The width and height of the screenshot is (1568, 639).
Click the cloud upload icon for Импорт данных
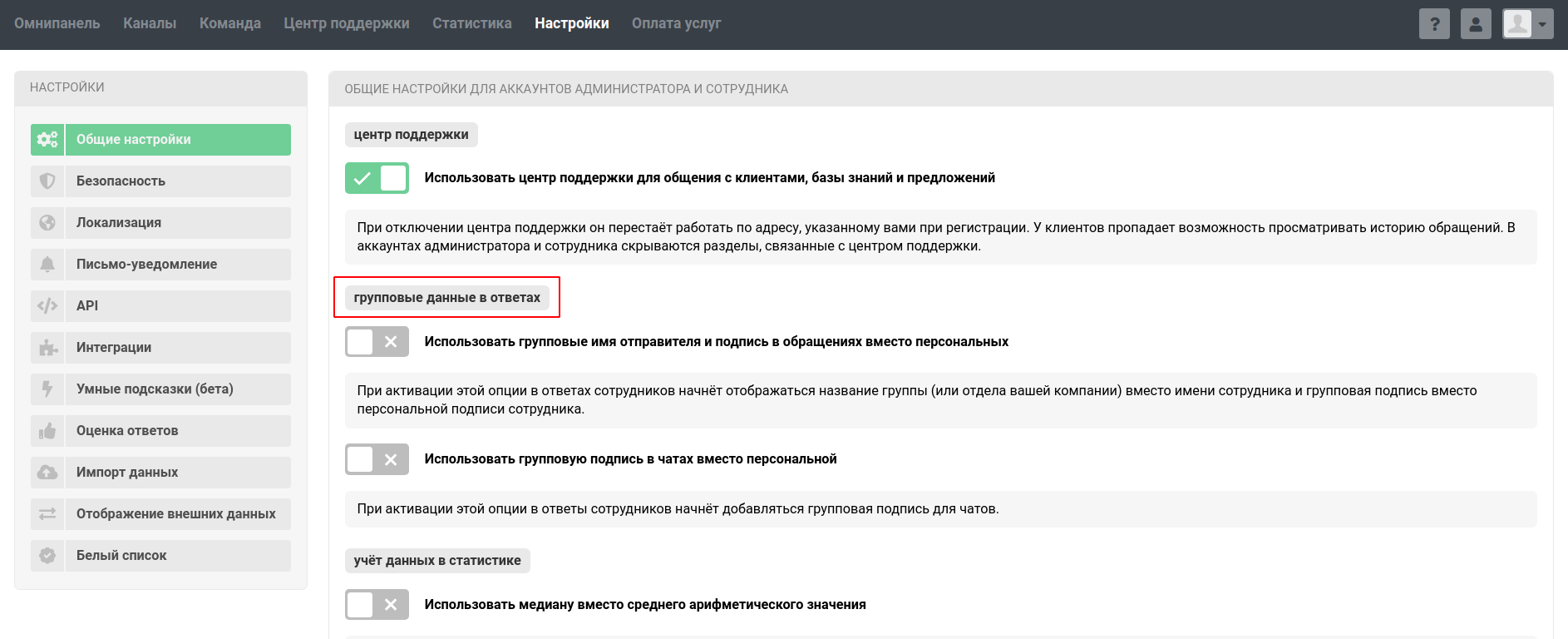coord(47,473)
